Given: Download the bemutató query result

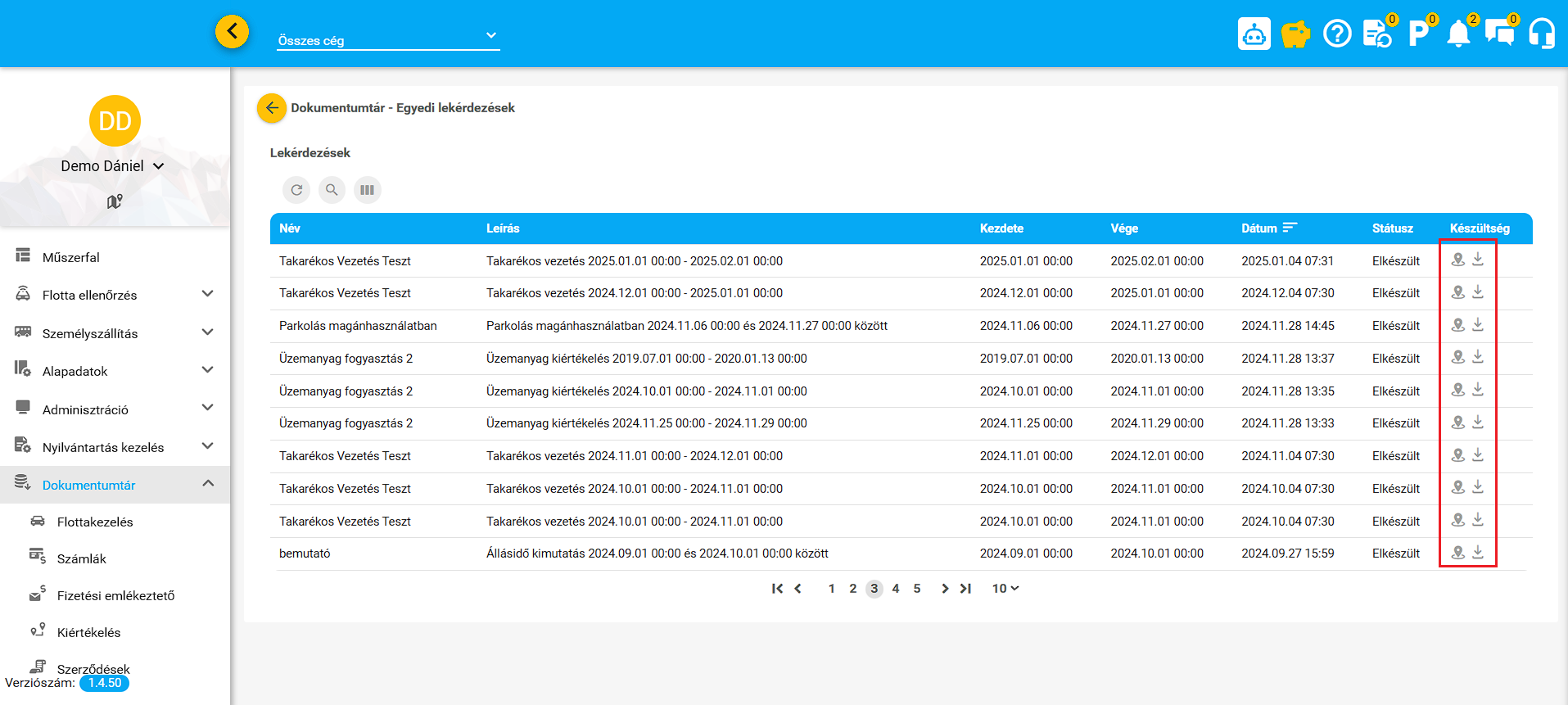Looking at the screenshot, I should coord(1478,553).
